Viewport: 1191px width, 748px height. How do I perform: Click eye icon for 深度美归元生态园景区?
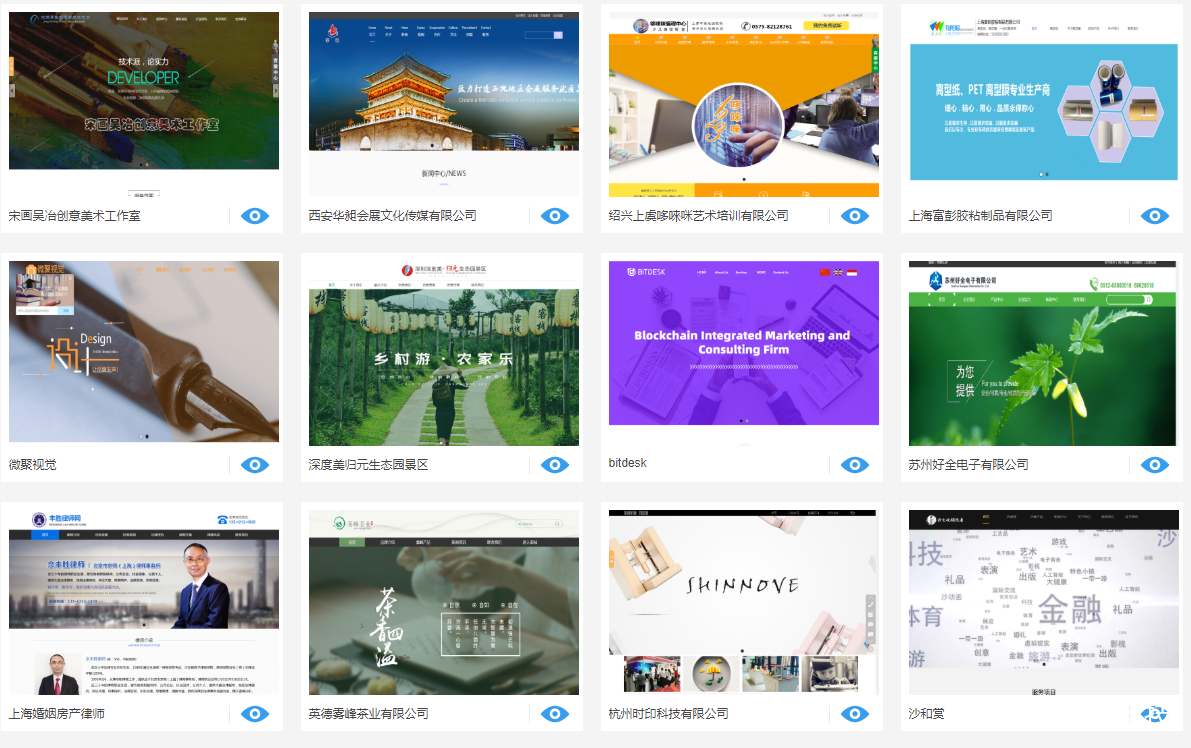pos(555,466)
